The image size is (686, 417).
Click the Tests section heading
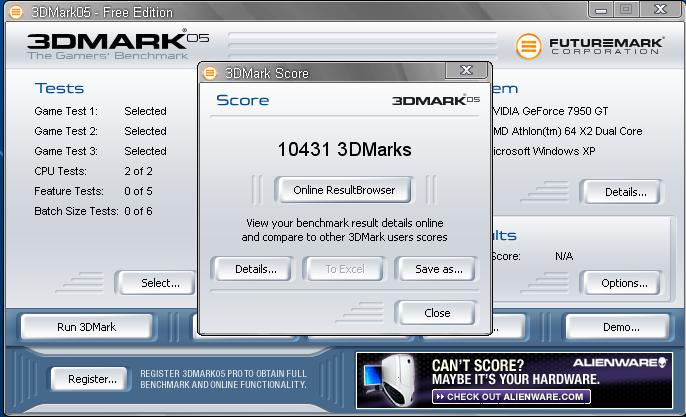(60, 88)
